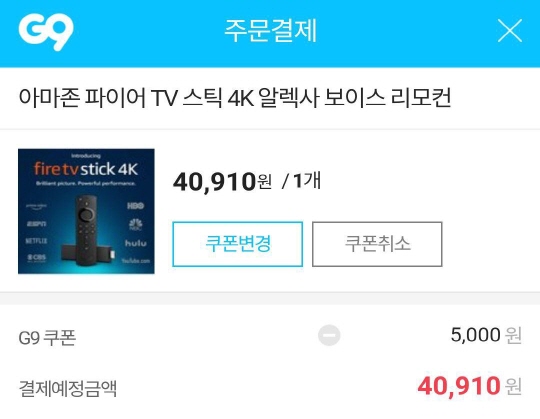Click the remote control in product thumbnail
Viewport: 540px width, 419px height.
pos(86,230)
